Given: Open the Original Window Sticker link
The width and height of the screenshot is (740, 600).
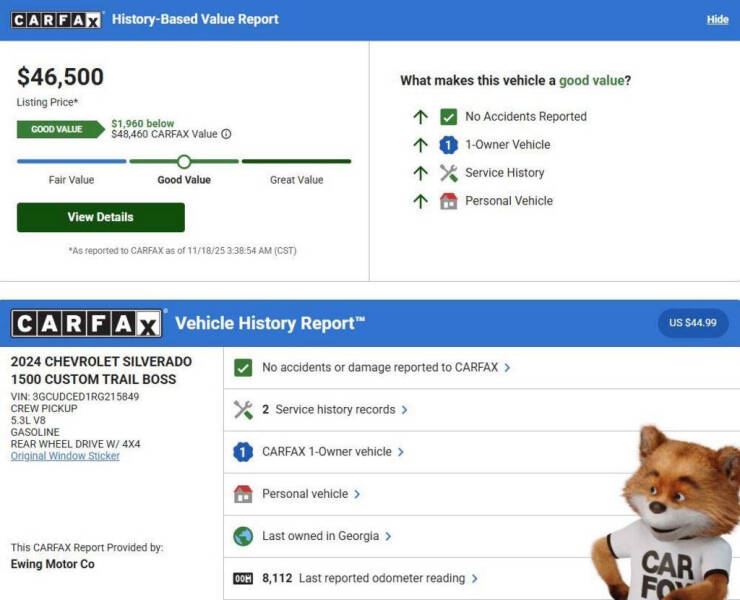Looking at the screenshot, I should point(65,456).
